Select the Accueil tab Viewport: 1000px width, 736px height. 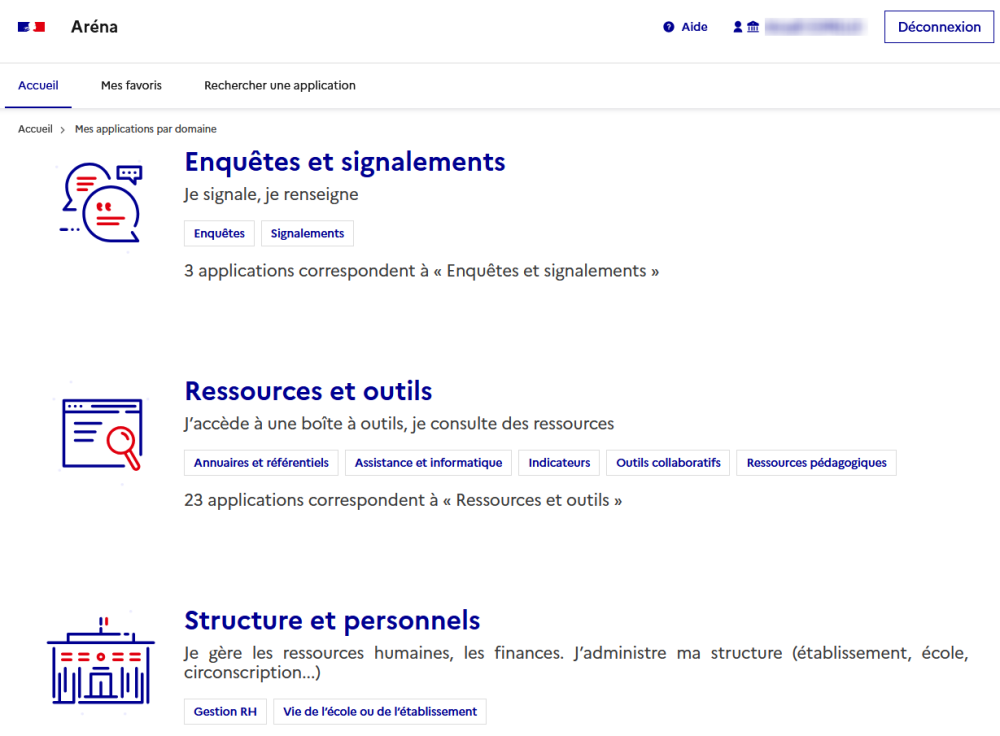click(38, 85)
